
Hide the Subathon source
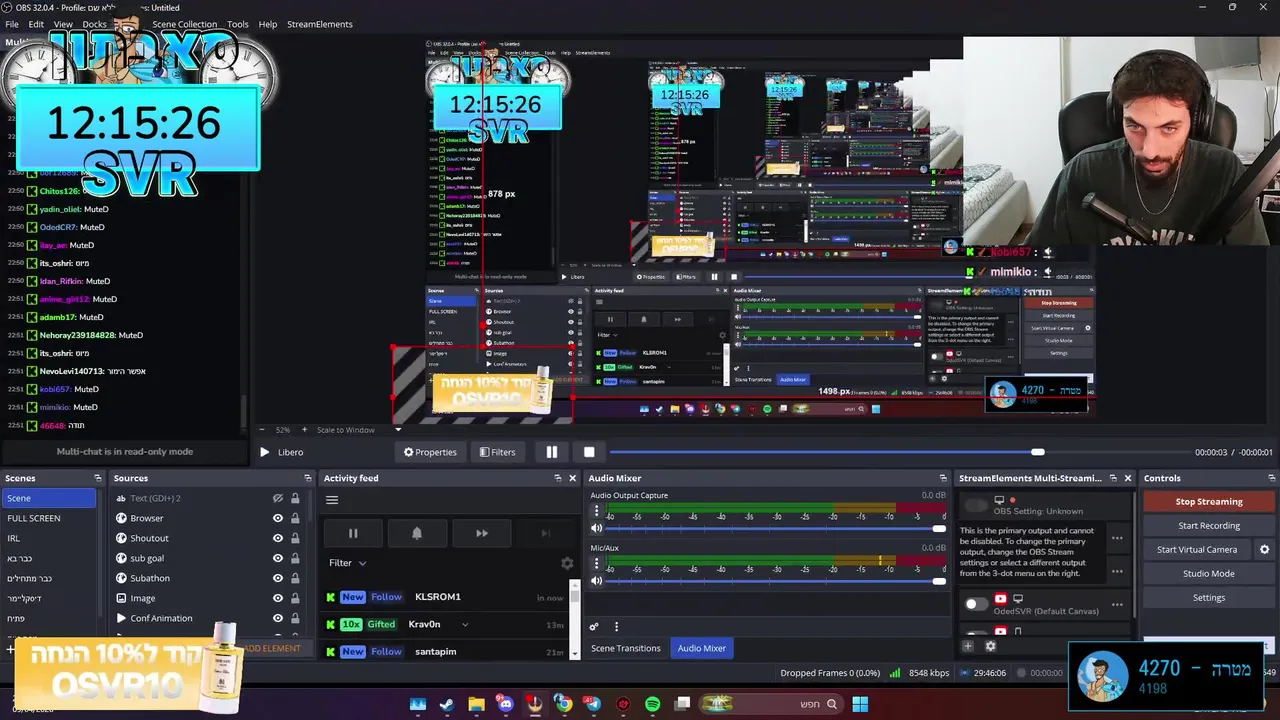tap(278, 578)
